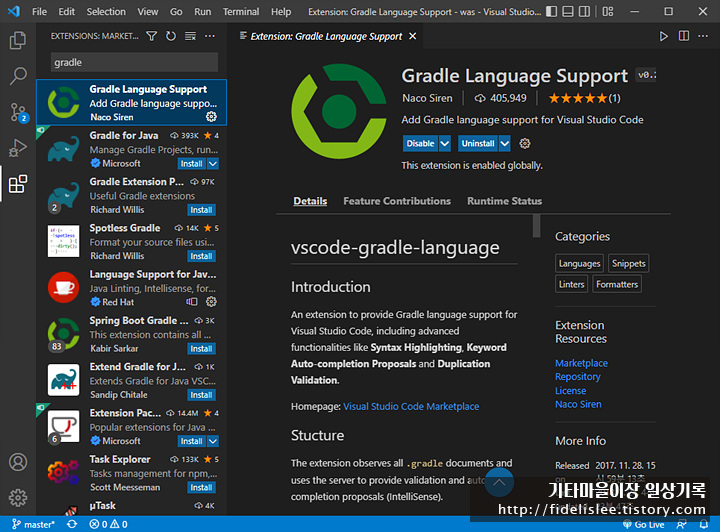720x532 pixels.
Task: Toggle secondary side bar layout icon
Action: [584, 11]
